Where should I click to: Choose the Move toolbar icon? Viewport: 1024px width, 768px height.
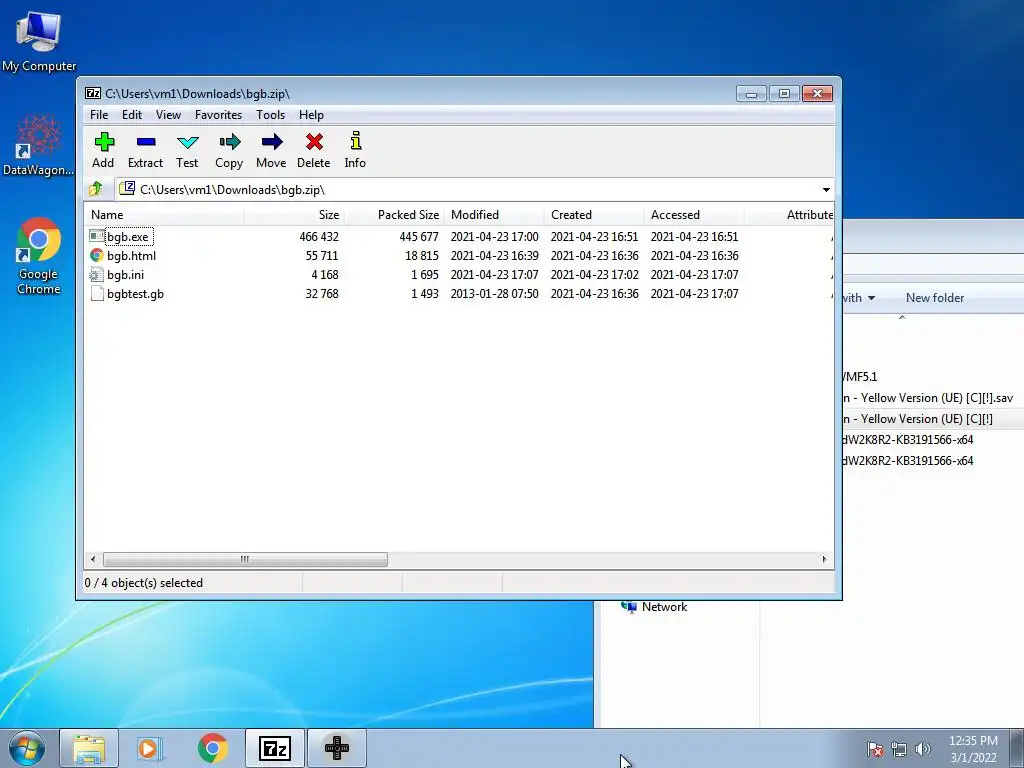click(x=272, y=142)
